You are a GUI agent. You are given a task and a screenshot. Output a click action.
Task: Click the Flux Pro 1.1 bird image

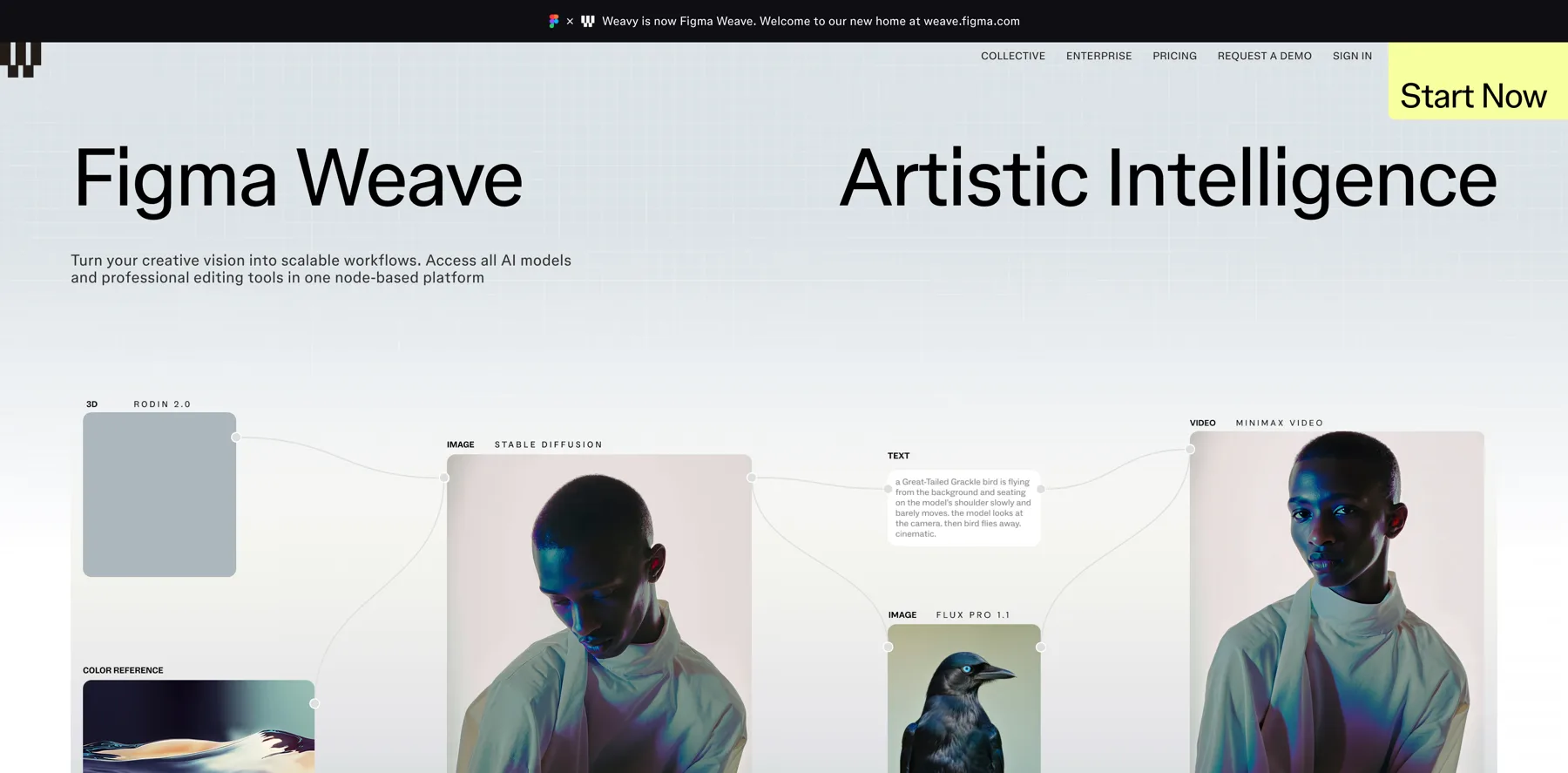pyautogui.click(x=964, y=698)
